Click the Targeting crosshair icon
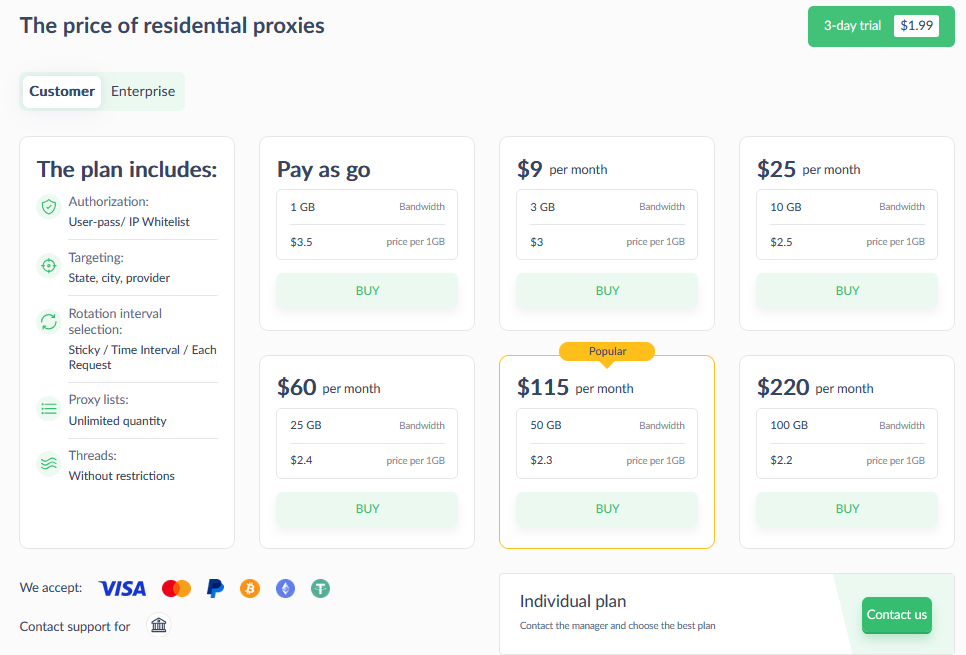 tap(49, 266)
